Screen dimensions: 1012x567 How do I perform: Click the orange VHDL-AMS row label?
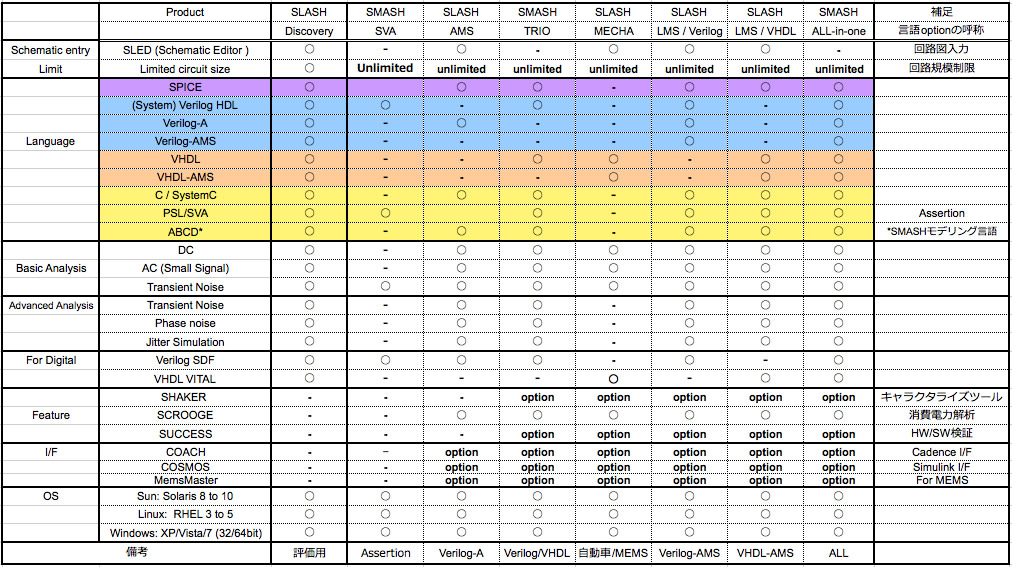tap(186, 177)
